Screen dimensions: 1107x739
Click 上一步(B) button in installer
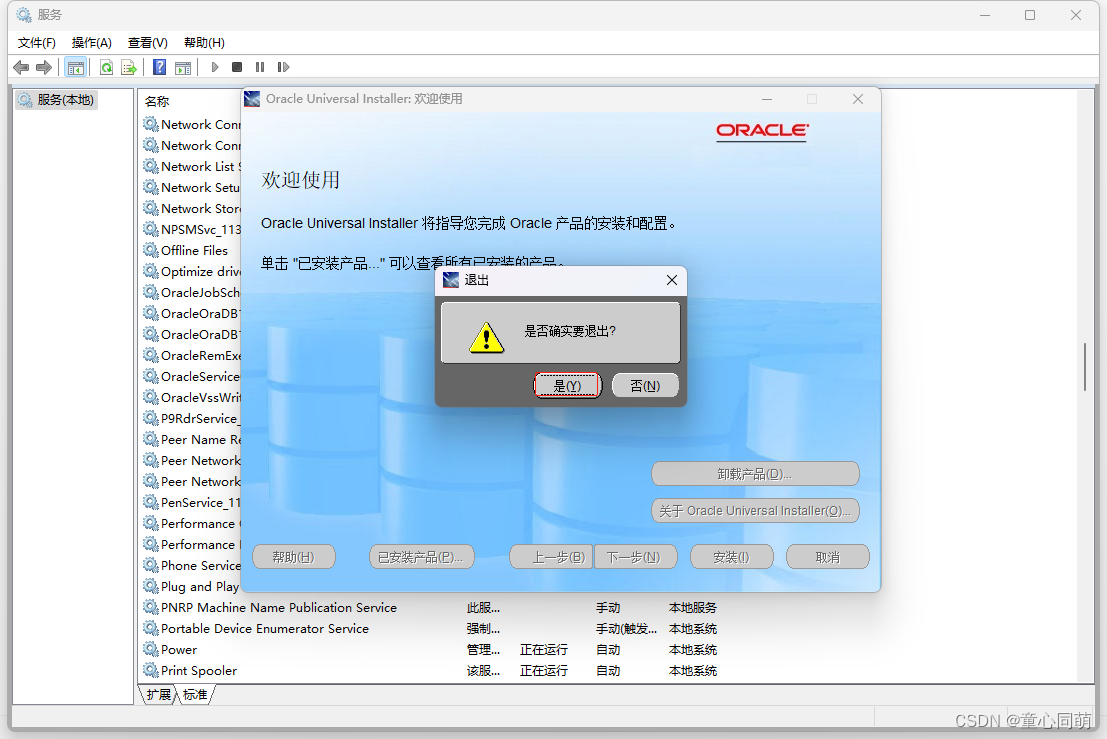[551, 557]
